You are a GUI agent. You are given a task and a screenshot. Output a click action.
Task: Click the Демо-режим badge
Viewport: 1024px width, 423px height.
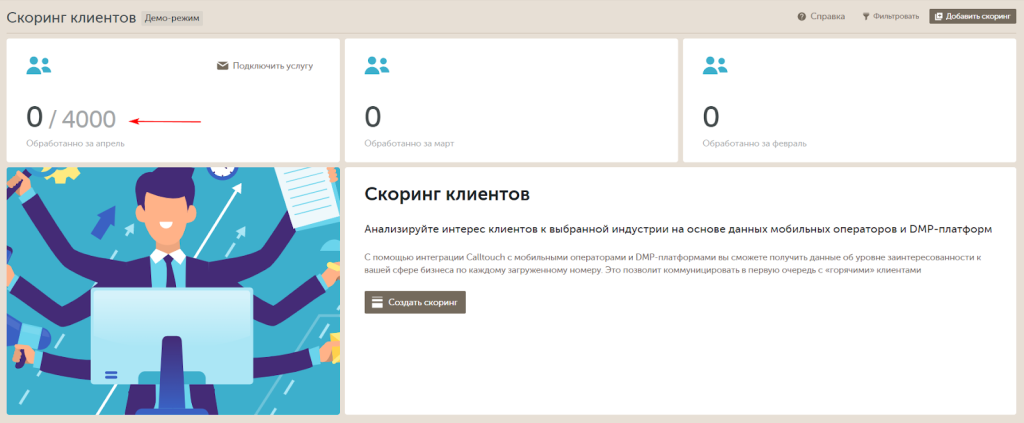click(172, 18)
